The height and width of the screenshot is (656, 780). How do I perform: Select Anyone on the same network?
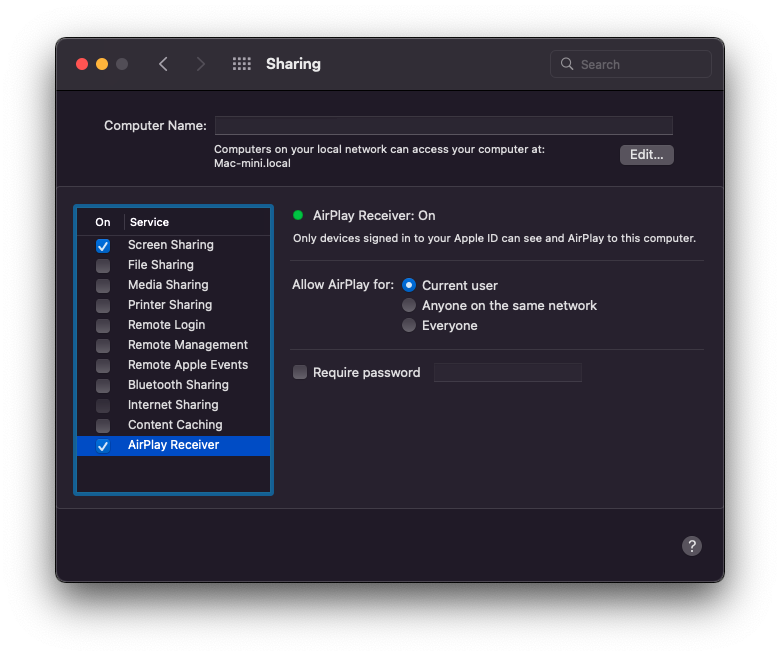click(409, 305)
